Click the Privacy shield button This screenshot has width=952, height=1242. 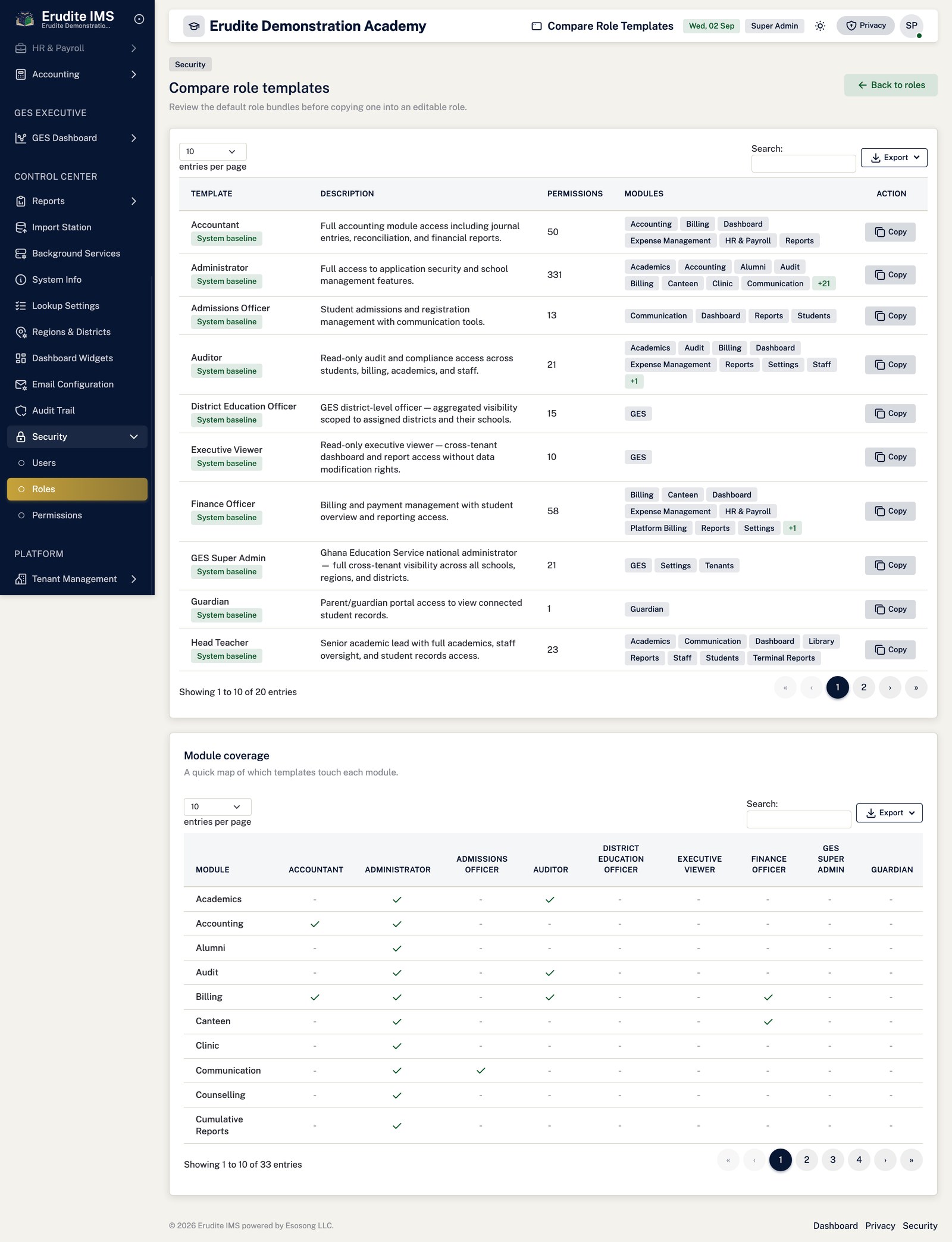pyautogui.click(x=866, y=26)
